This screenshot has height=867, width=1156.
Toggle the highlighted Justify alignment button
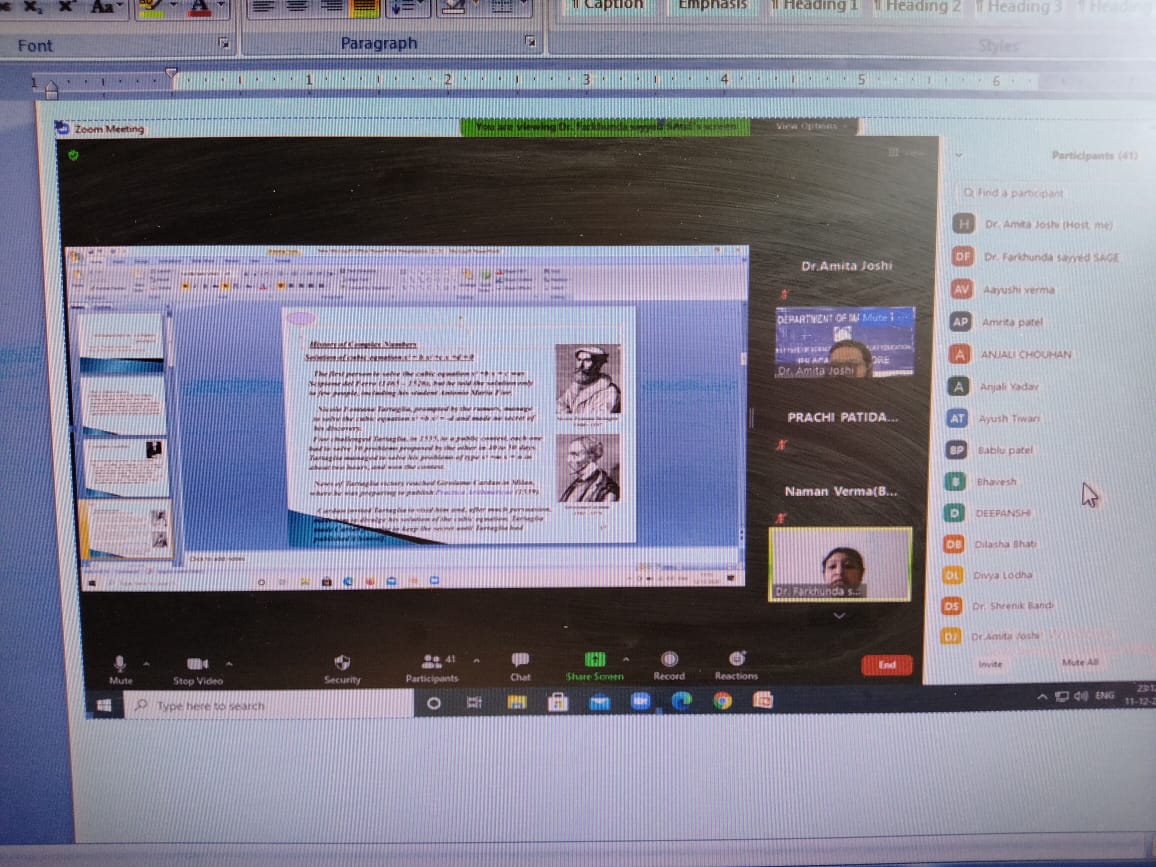pyautogui.click(x=364, y=7)
